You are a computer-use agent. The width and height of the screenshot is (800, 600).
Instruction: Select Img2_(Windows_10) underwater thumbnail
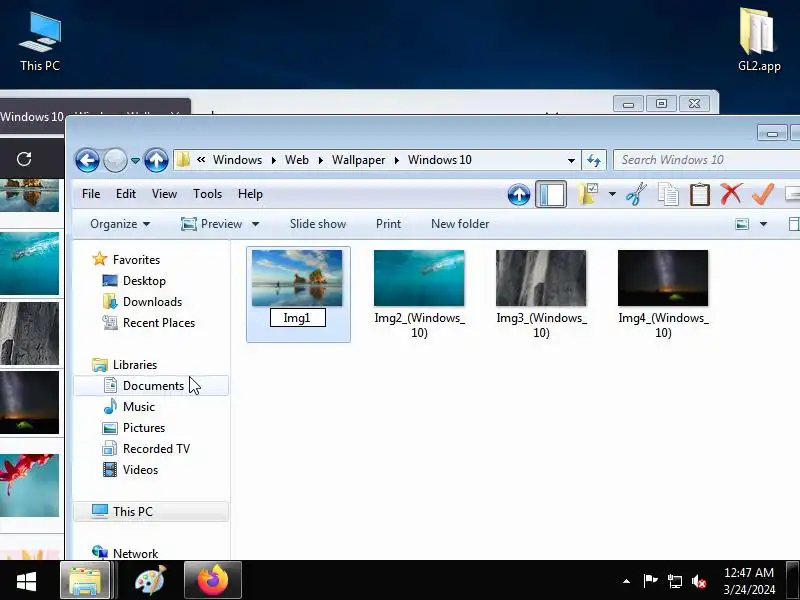(x=419, y=278)
